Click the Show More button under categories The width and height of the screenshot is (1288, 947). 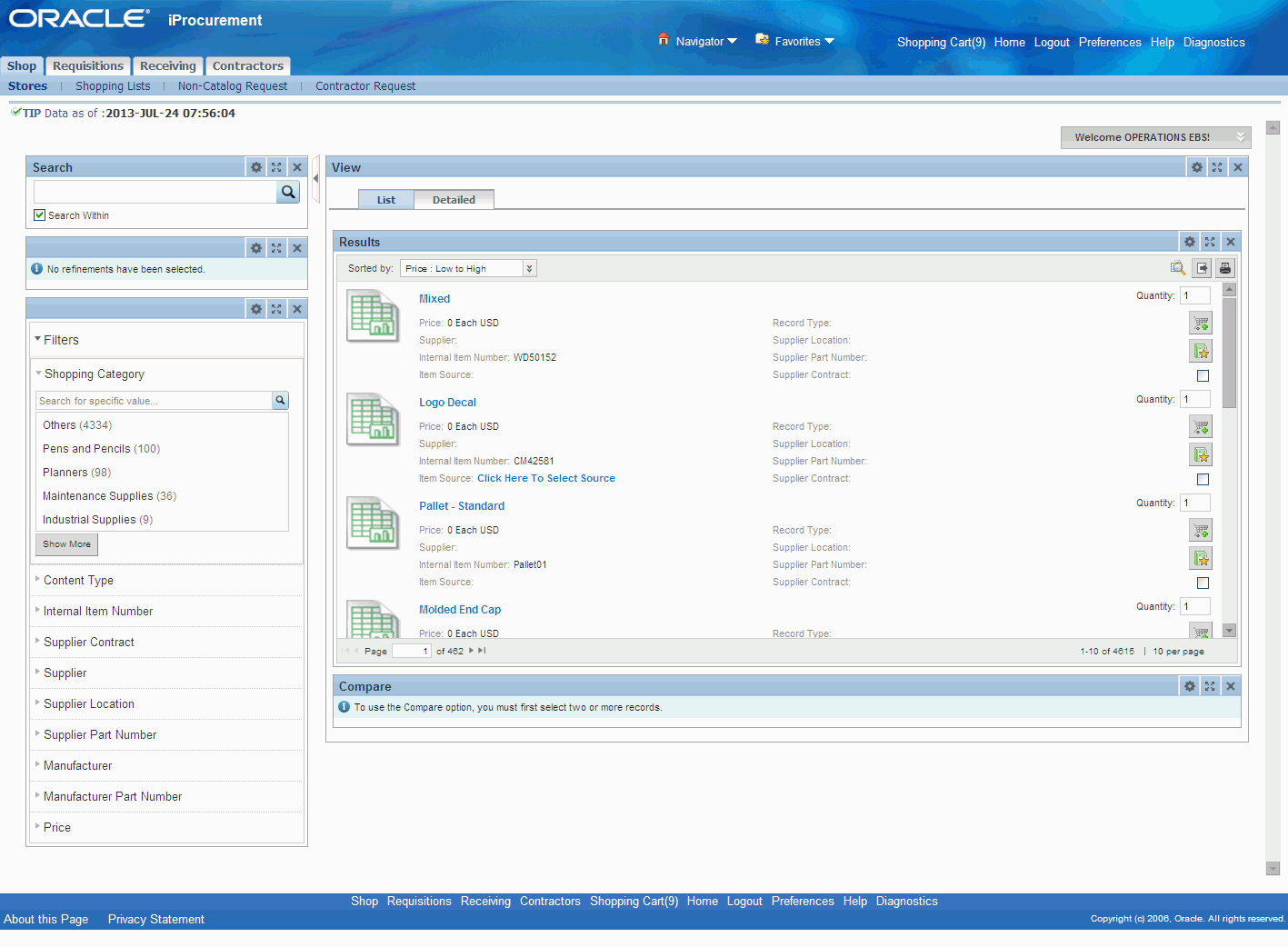point(65,543)
